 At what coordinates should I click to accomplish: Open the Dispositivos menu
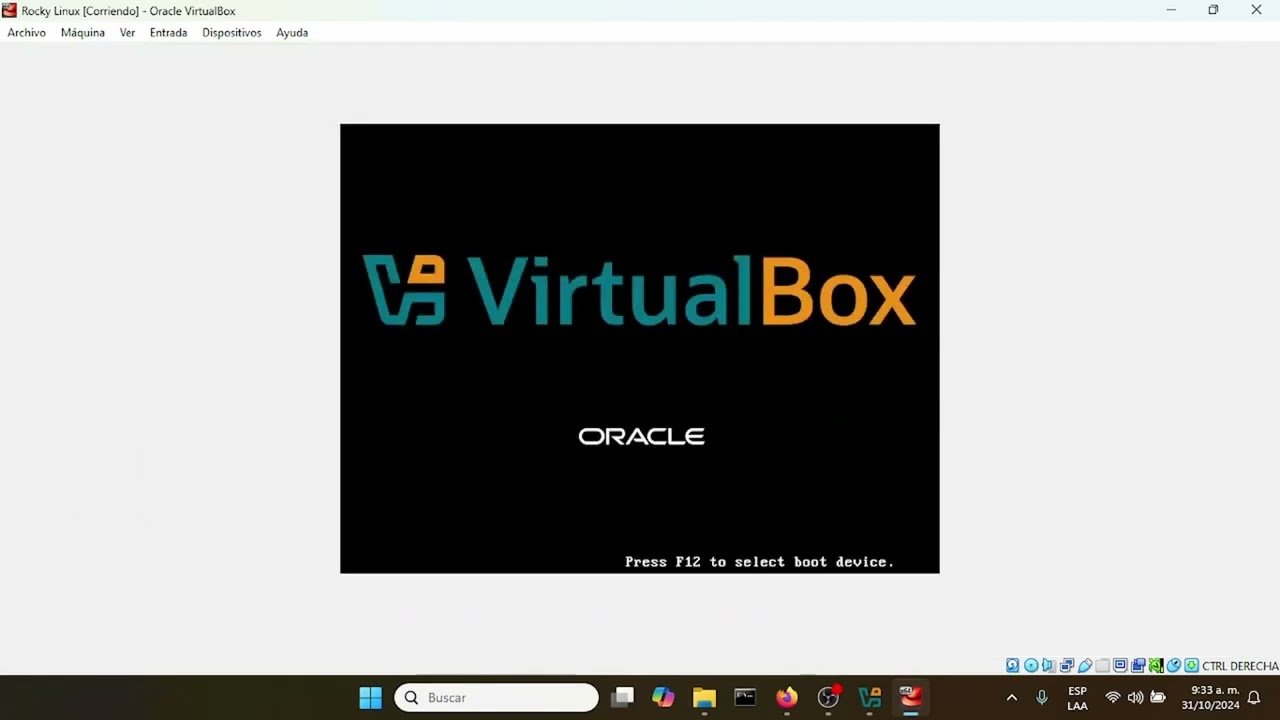click(231, 32)
